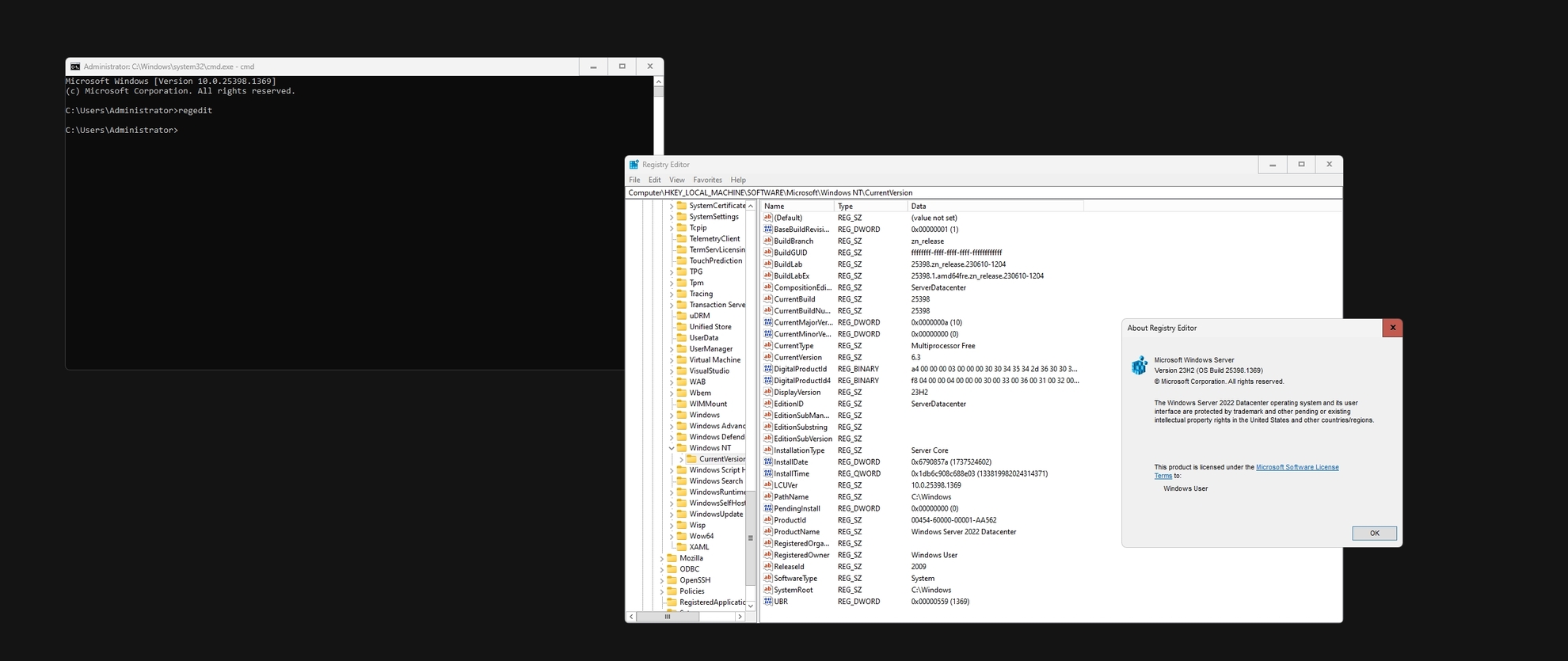
Task: Sort values by the Data column header
Action: [995, 206]
